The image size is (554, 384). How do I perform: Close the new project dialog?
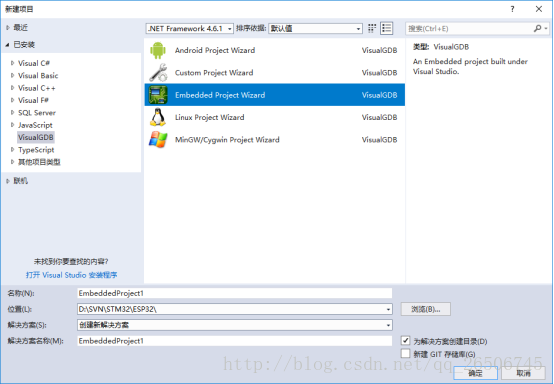point(539,9)
